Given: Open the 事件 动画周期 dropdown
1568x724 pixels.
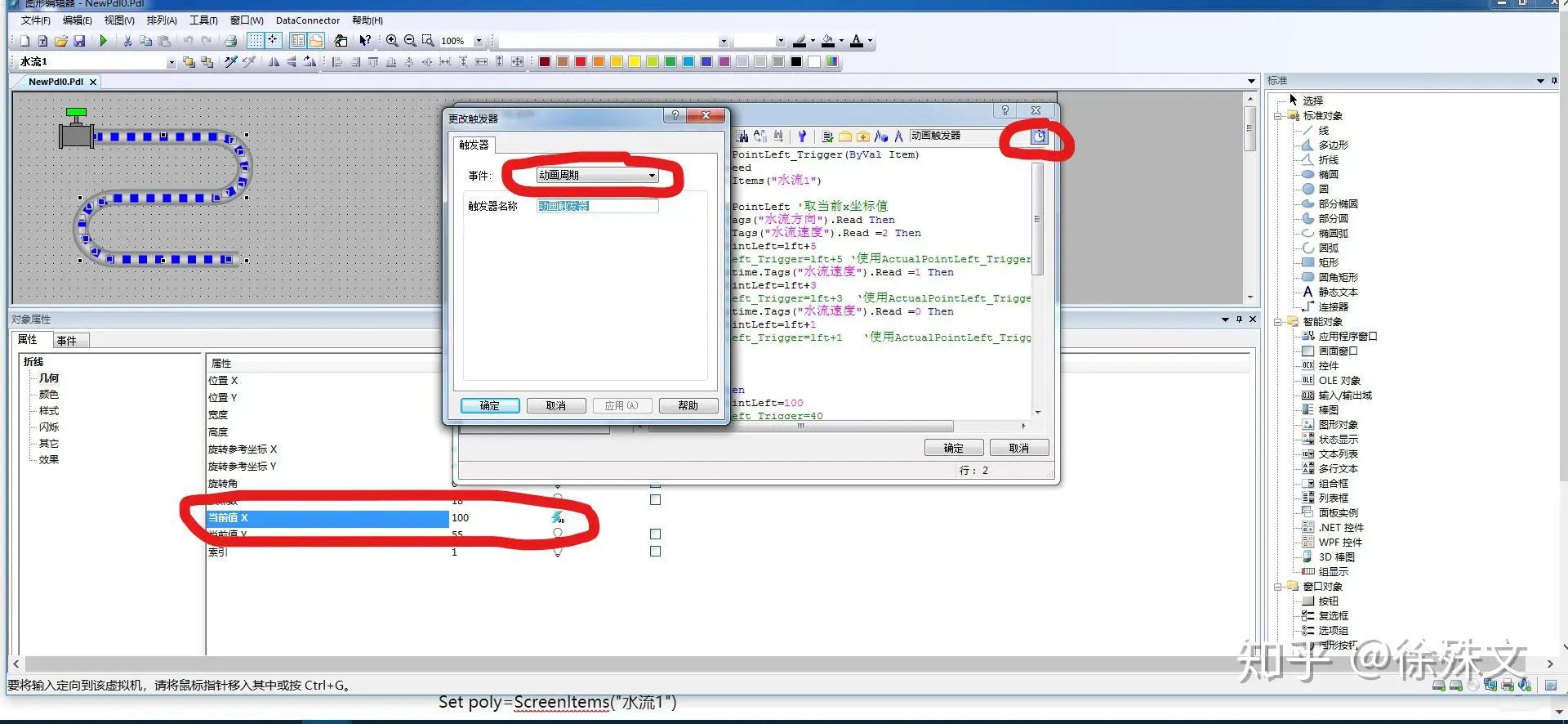Looking at the screenshot, I should [x=652, y=176].
